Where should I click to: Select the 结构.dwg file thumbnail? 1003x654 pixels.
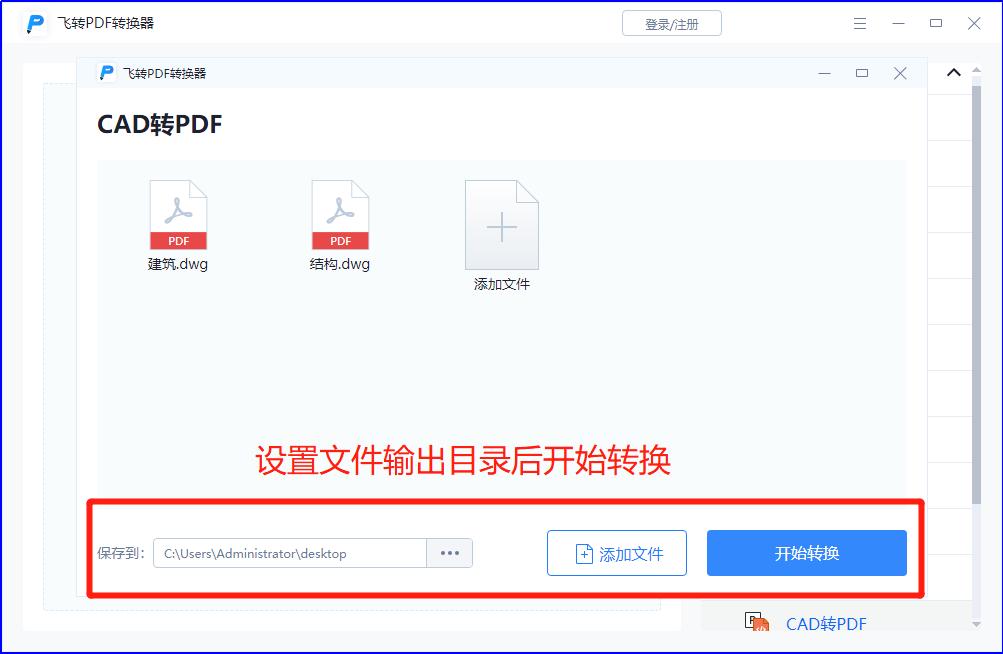click(340, 225)
